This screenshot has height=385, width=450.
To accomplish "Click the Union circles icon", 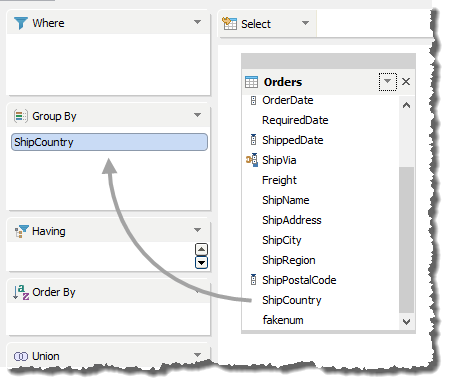I will (x=21, y=356).
